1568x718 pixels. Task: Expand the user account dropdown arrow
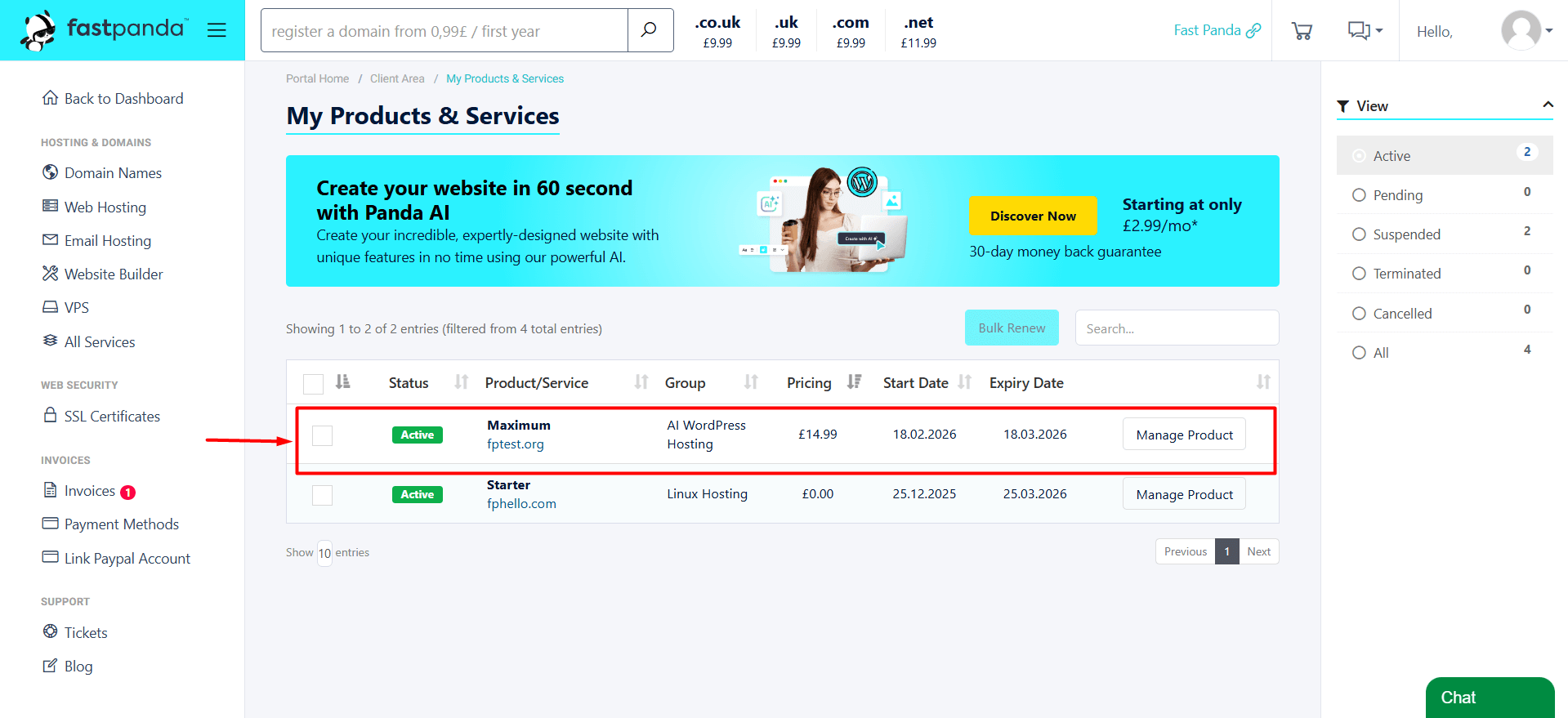1549,31
